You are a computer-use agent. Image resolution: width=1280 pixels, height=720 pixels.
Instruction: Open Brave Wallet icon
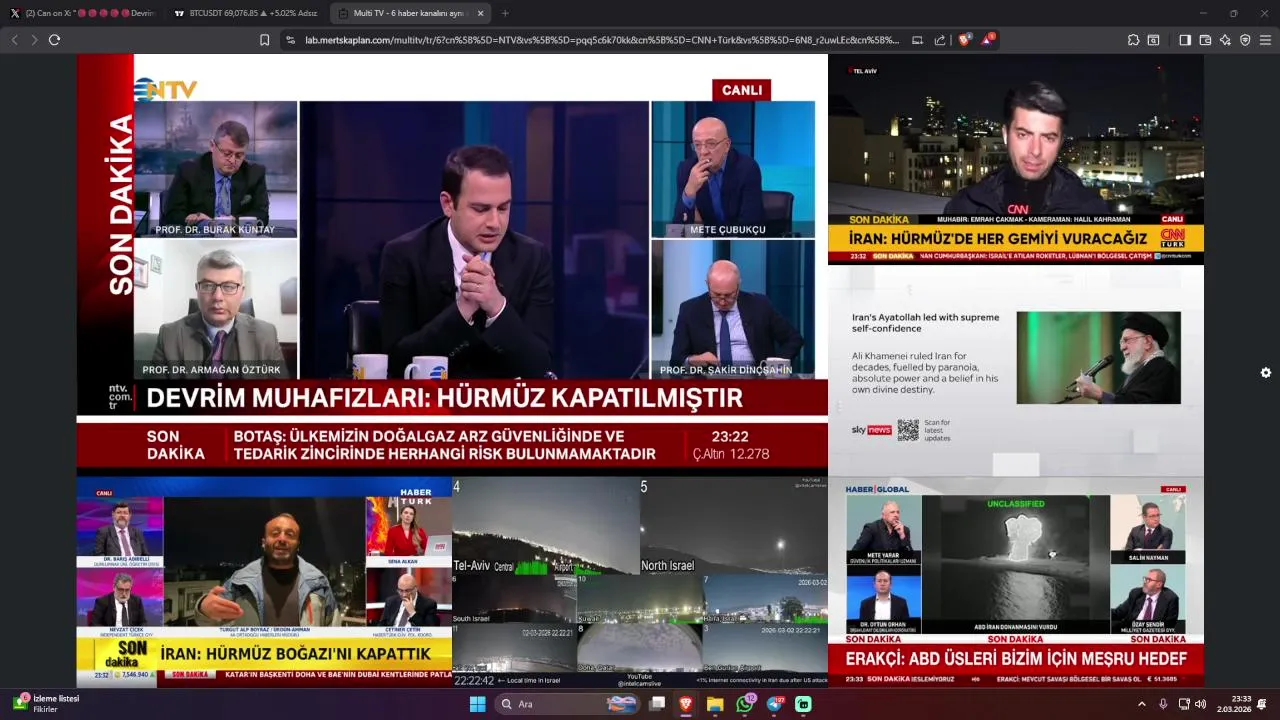1205,40
